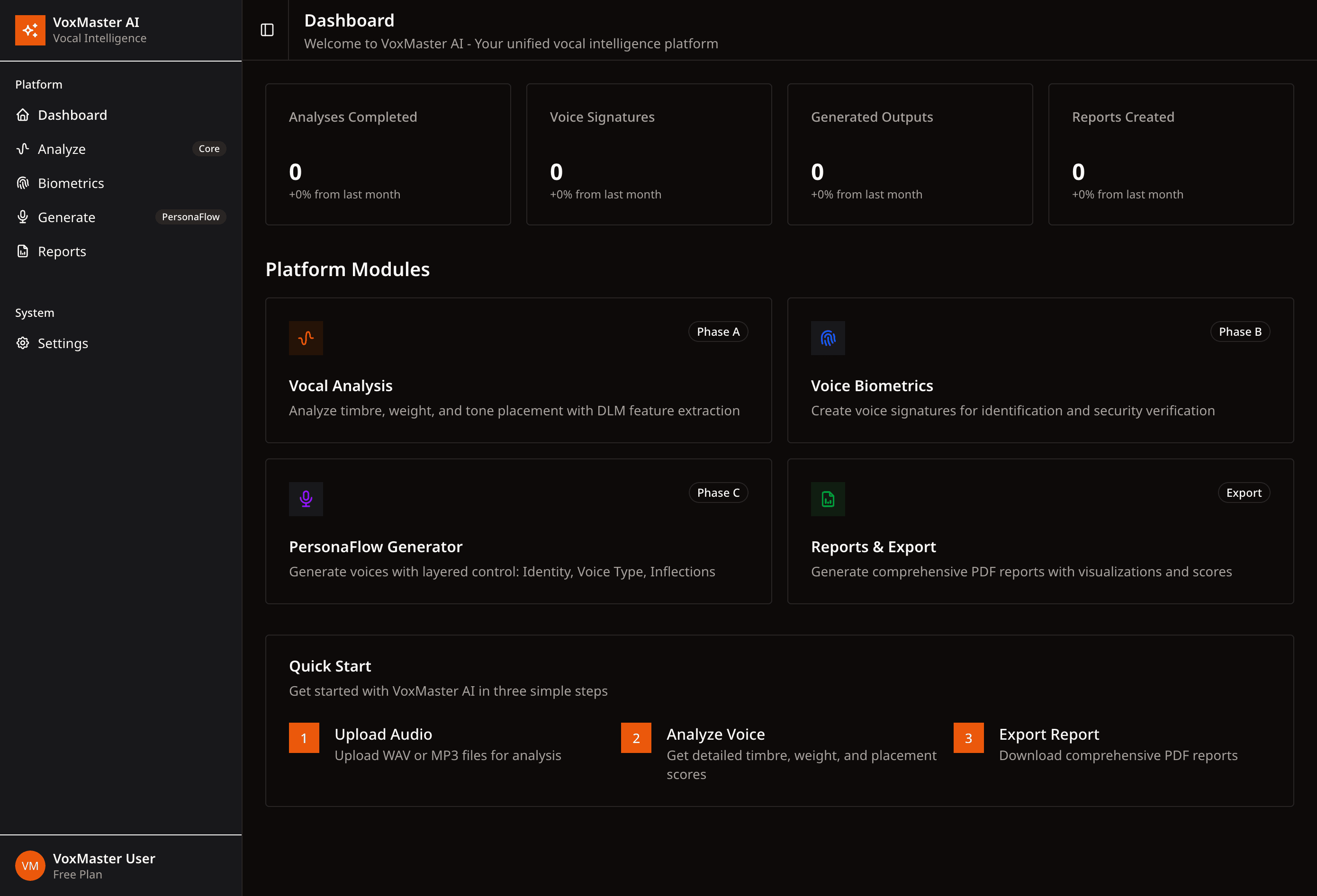Open the Reports & Export module title
This screenshot has width=1317, height=896.
[873, 547]
